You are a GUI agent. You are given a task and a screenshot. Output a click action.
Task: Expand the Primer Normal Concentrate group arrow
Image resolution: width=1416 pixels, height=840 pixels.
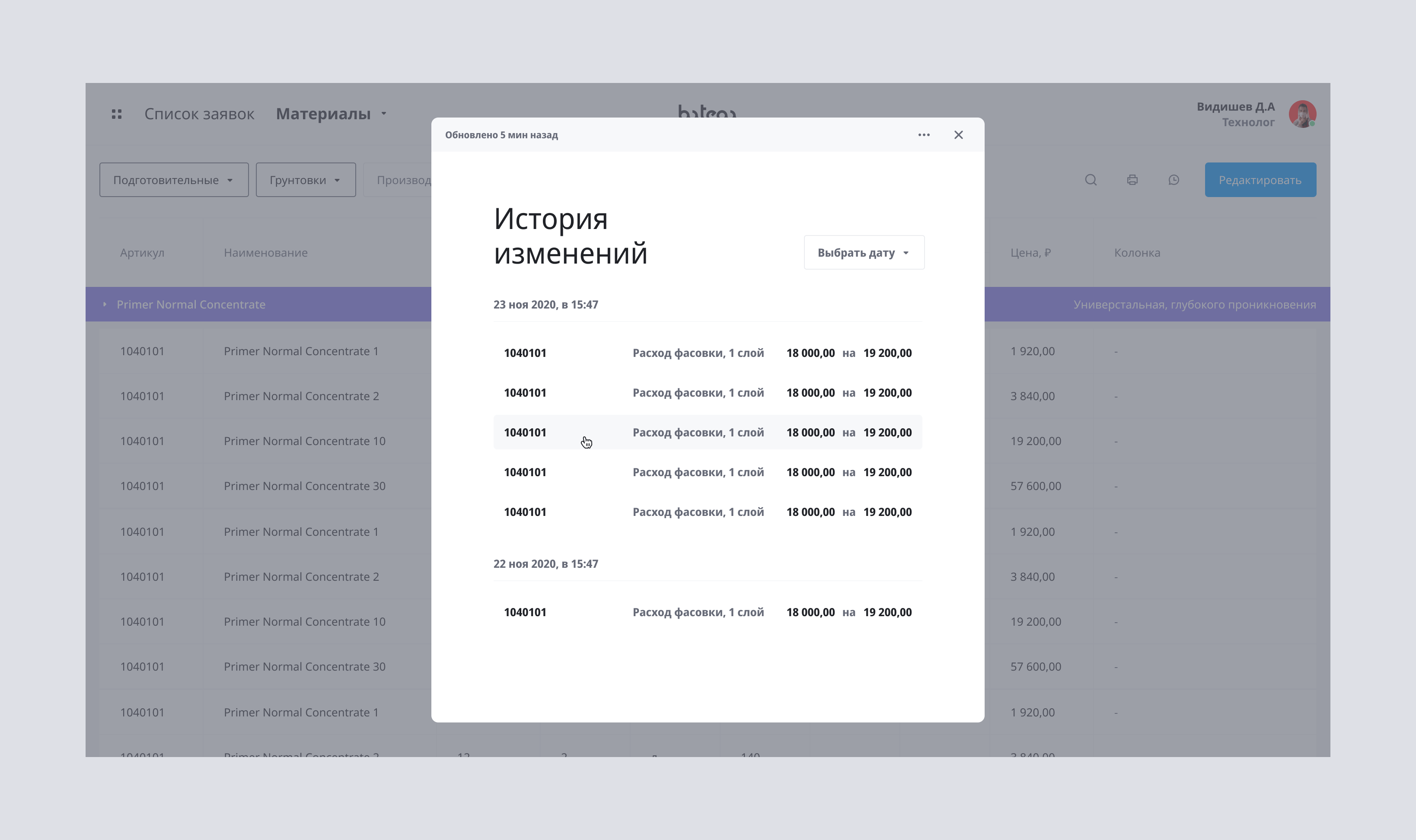pos(105,305)
